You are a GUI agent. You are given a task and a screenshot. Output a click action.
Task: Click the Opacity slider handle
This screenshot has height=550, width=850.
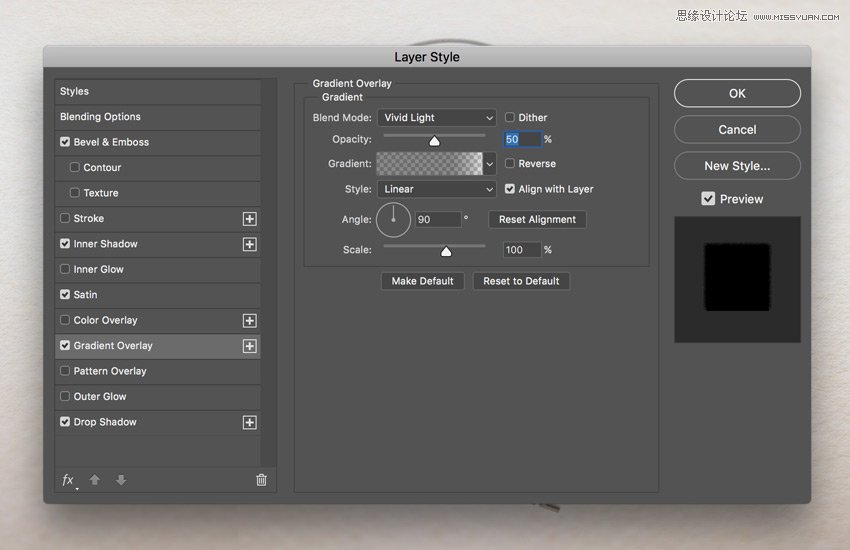point(434,141)
